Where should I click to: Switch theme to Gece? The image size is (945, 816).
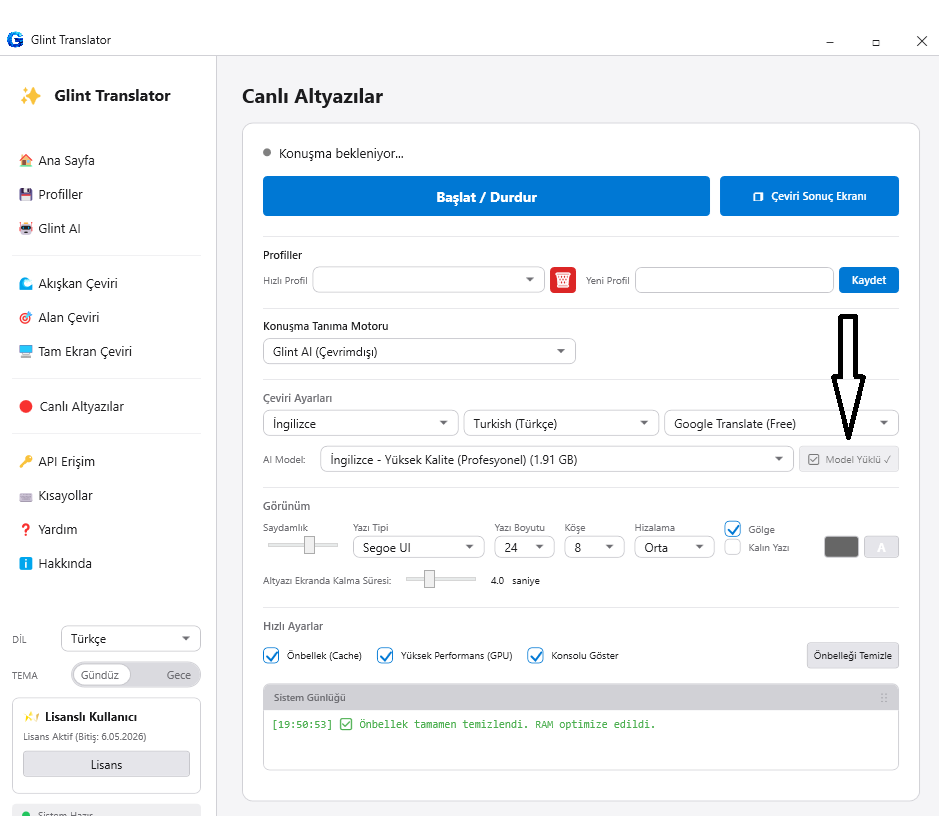click(178, 675)
